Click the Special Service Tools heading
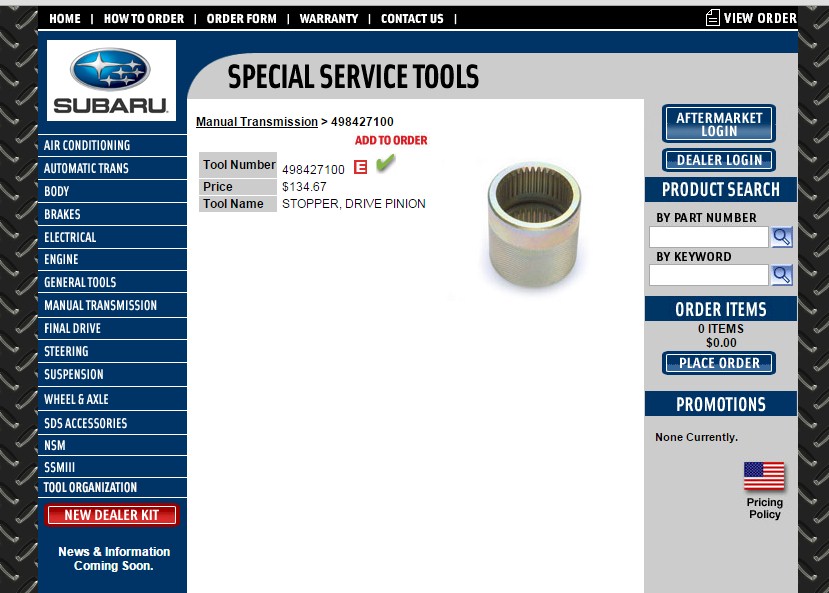Screen dimensions: 829x593 pos(353,76)
